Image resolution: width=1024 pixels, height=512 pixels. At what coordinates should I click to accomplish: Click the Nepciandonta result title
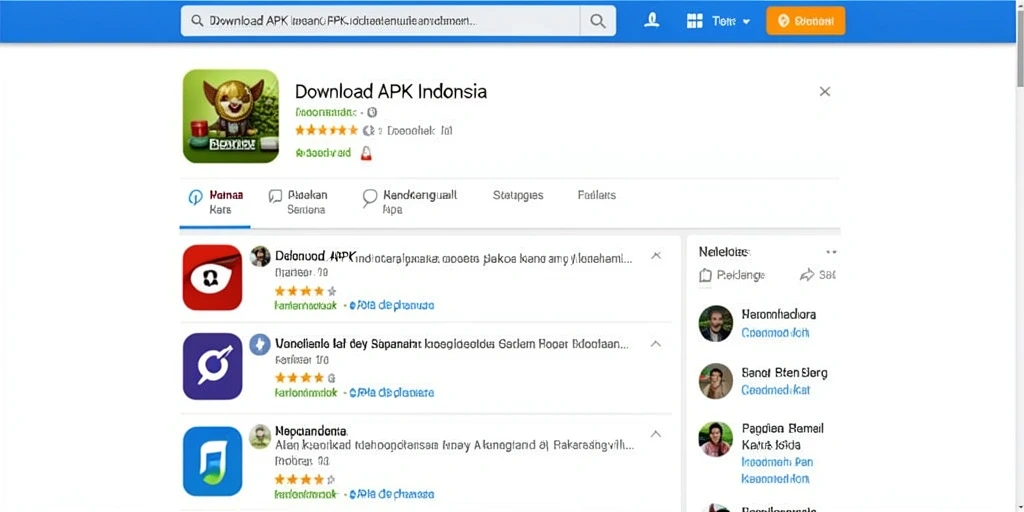pyautogui.click(x=311, y=431)
